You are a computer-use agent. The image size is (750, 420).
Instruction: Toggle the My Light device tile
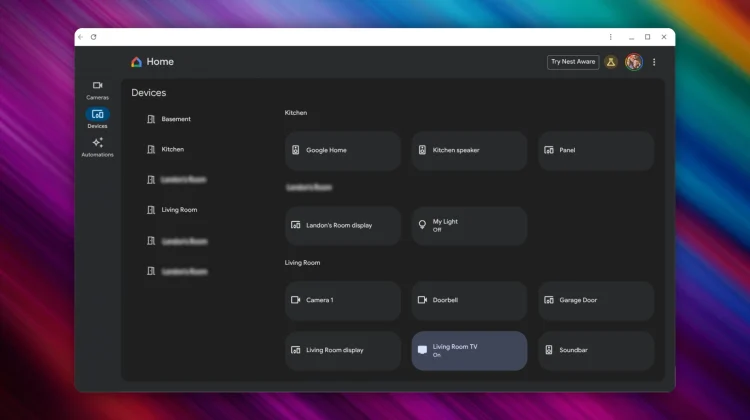(x=469, y=226)
